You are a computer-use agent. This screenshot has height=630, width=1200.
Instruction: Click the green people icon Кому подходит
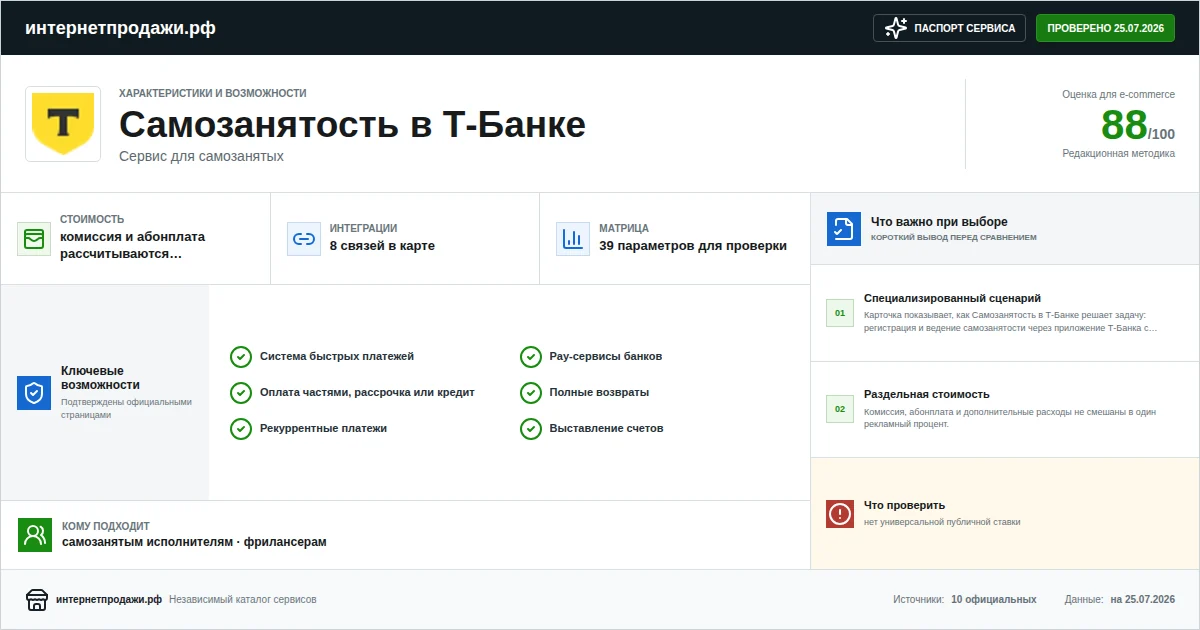(x=35, y=535)
